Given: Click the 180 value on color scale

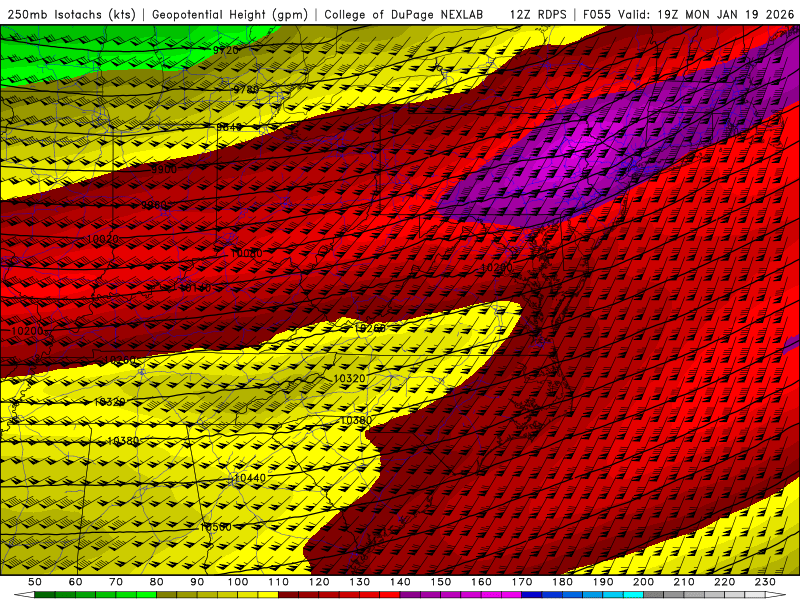Looking at the screenshot, I should click(x=562, y=582).
